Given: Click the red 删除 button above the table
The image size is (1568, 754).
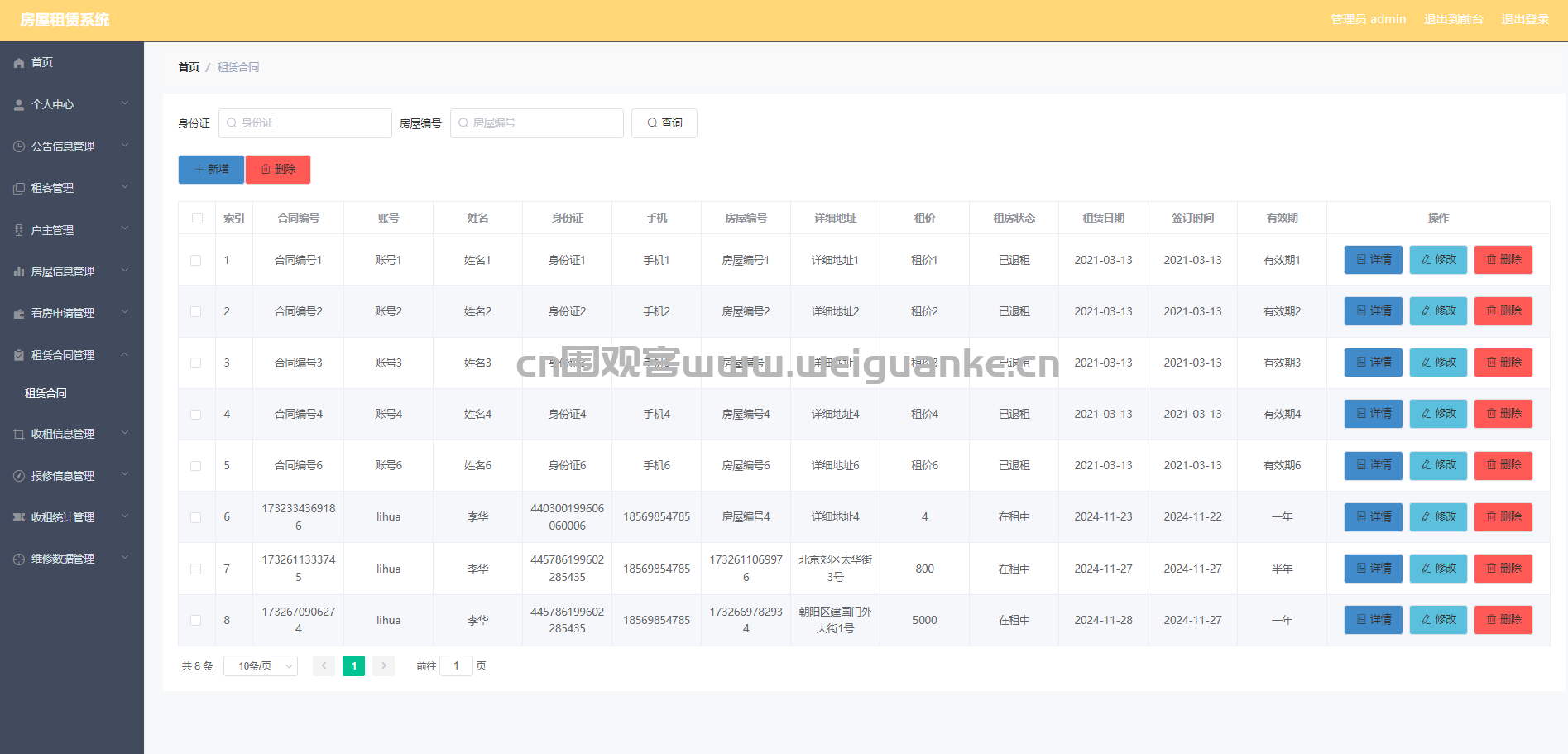Looking at the screenshot, I should pos(278,169).
